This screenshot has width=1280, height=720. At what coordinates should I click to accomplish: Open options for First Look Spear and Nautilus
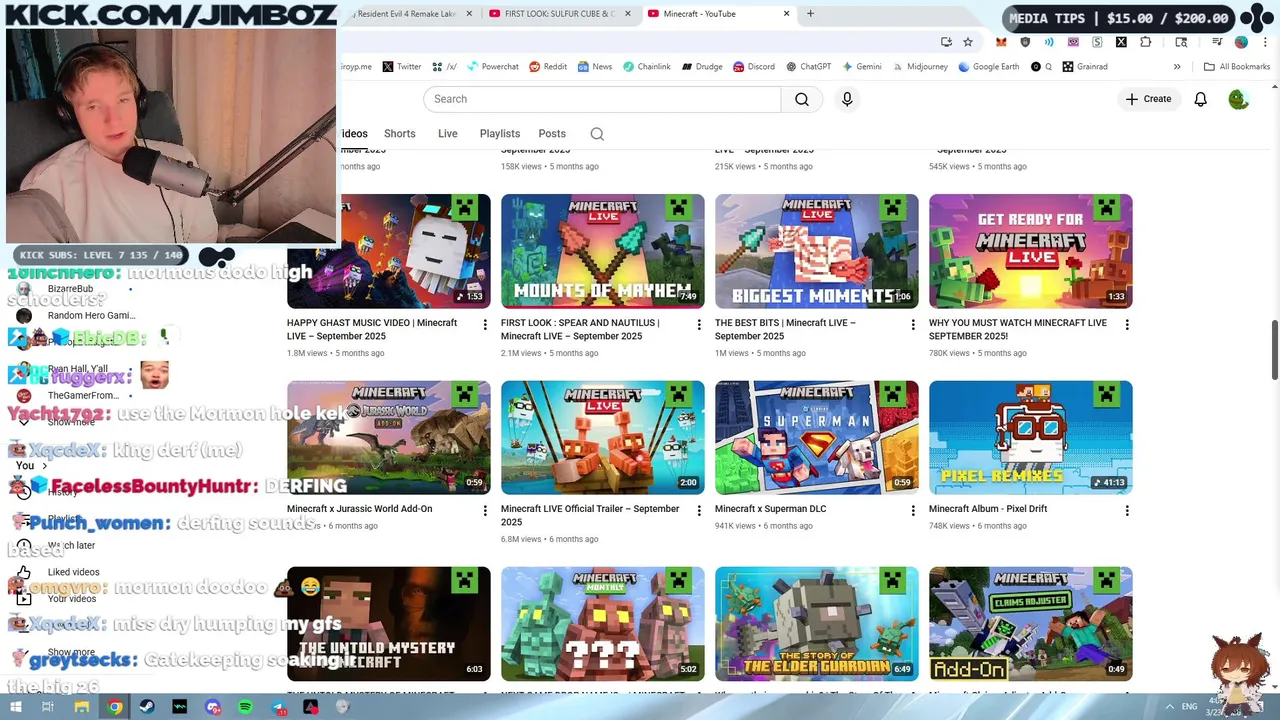[x=699, y=325]
